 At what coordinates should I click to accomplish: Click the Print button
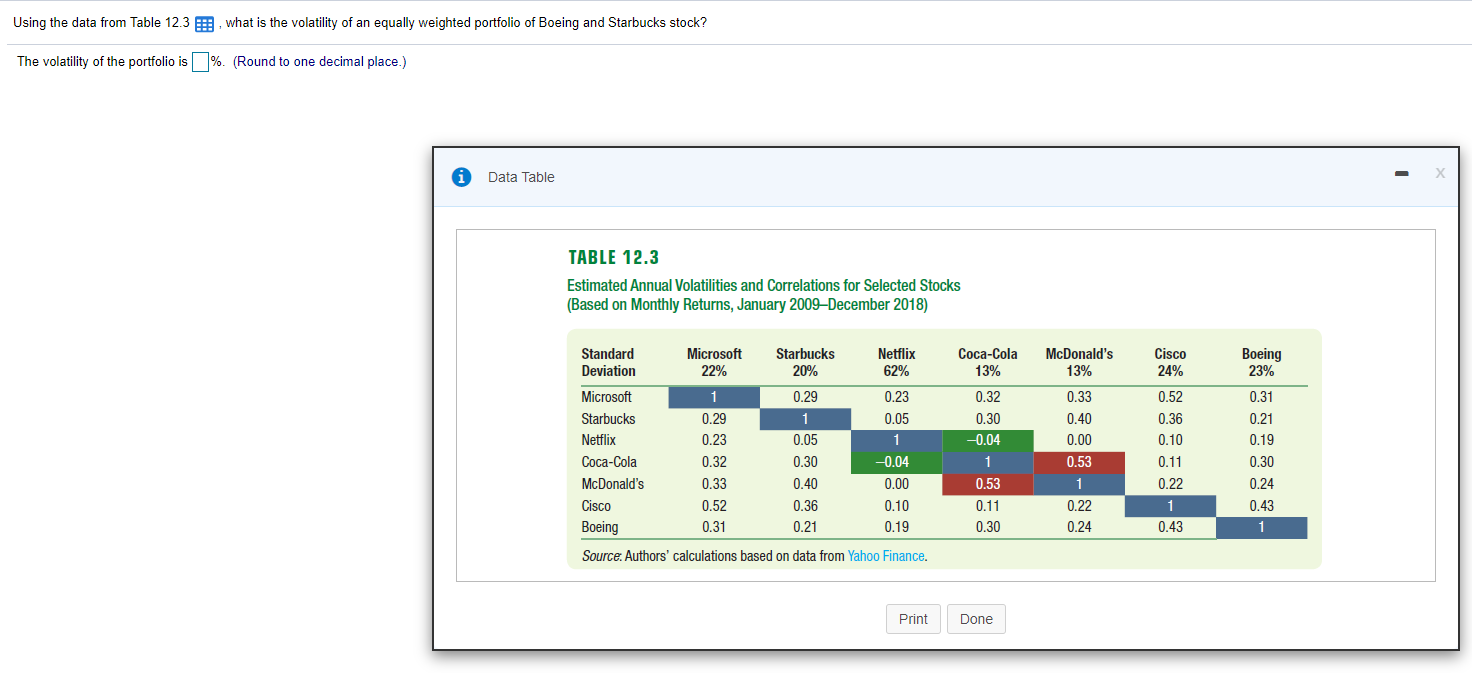coord(913,619)
